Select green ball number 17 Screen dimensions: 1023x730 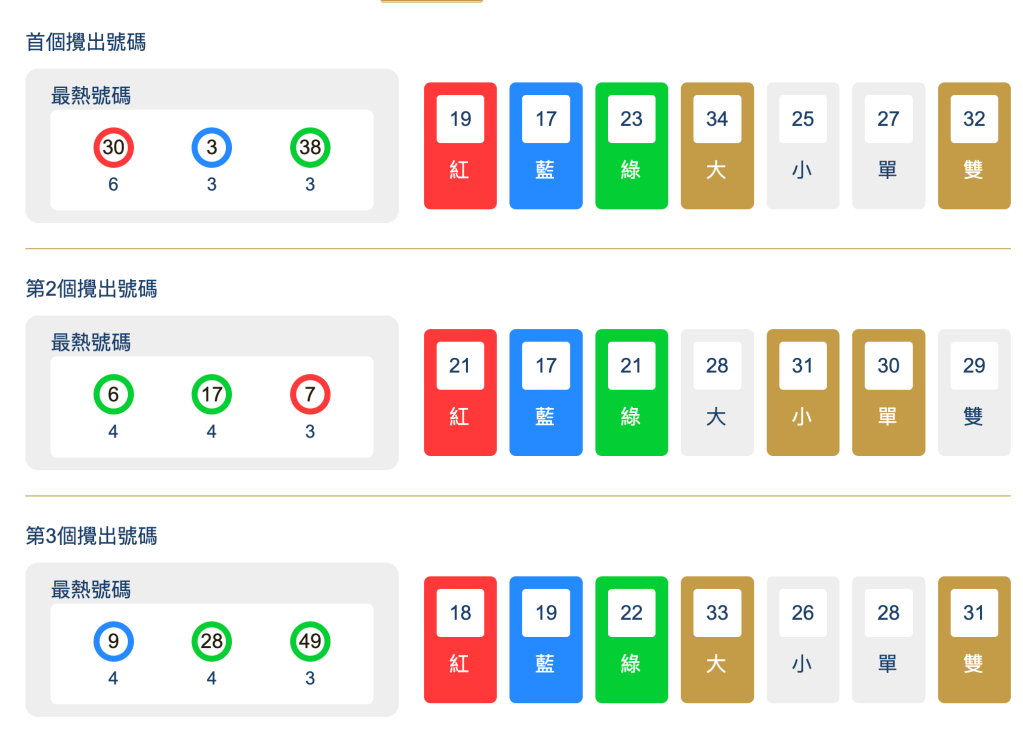pos(211,395)
